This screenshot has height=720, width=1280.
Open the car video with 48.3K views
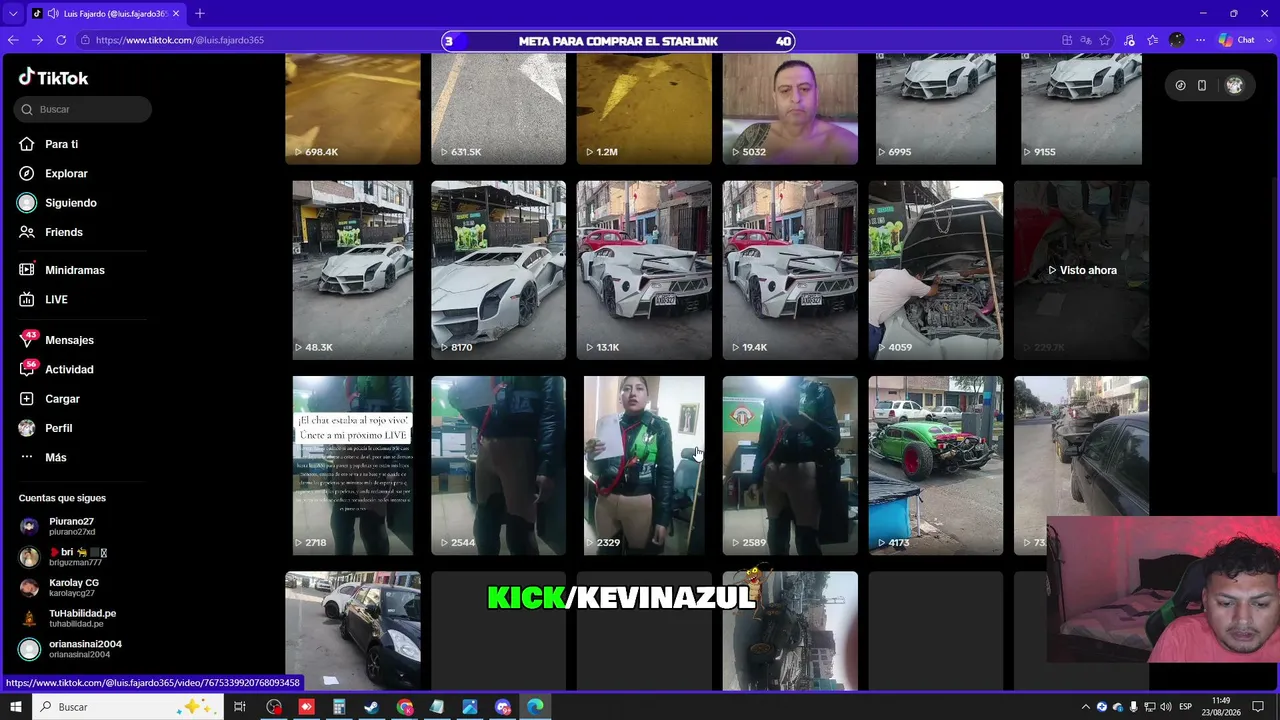coord(353,270)
